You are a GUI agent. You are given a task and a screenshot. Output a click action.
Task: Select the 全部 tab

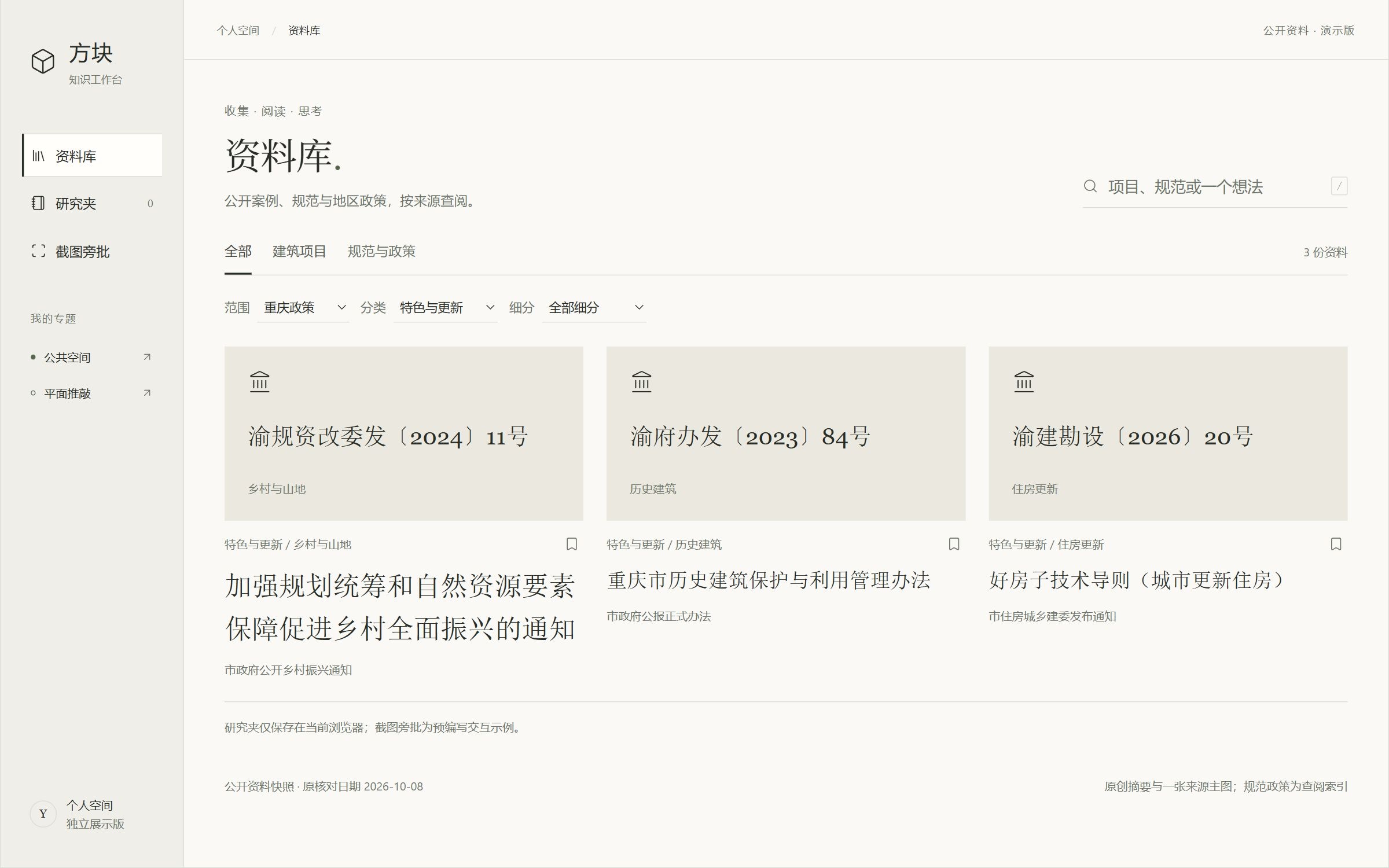(x=238, y=251)
